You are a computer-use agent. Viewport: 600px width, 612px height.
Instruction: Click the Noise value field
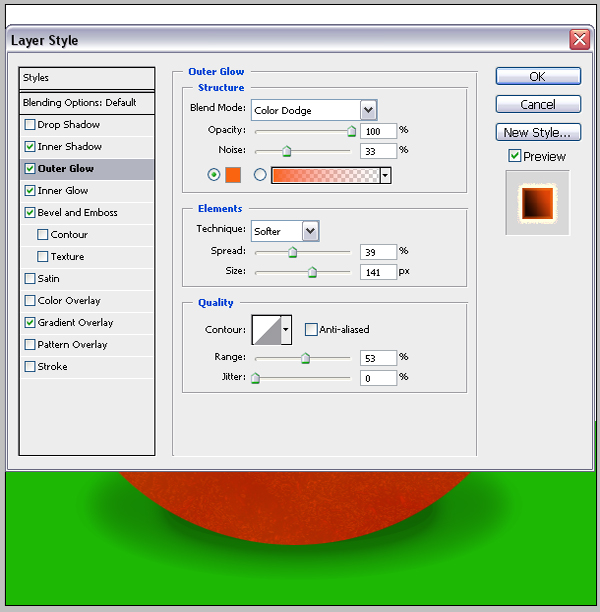click(x=378, y=151)
